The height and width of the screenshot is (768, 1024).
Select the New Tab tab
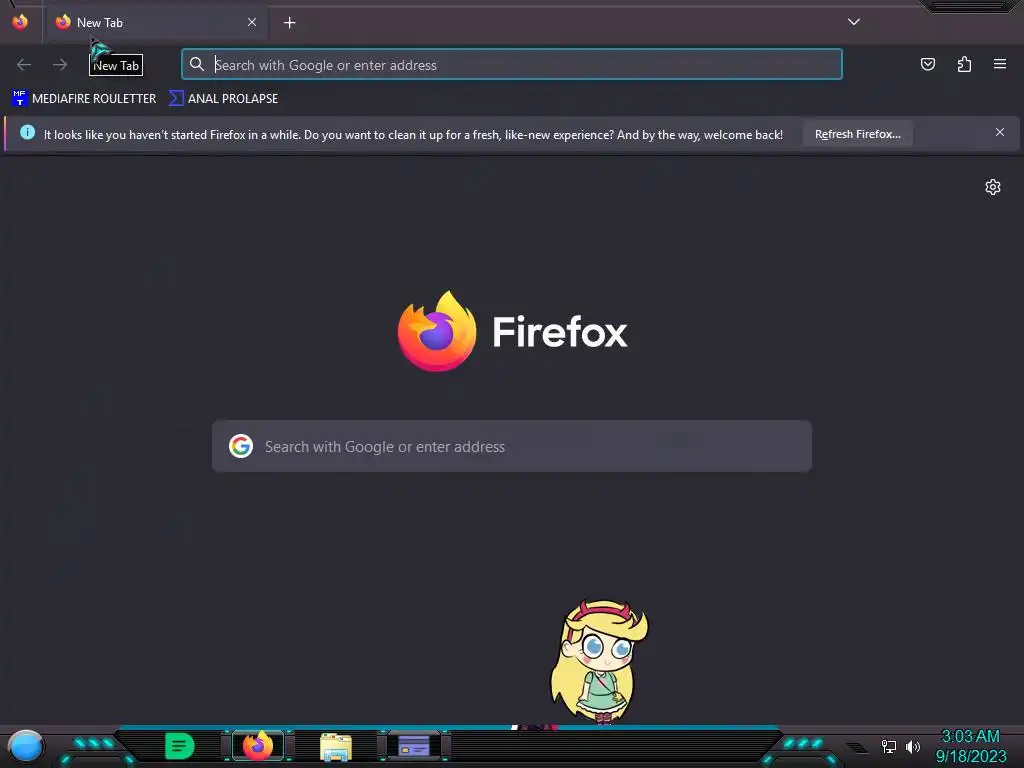click(157, 23)
